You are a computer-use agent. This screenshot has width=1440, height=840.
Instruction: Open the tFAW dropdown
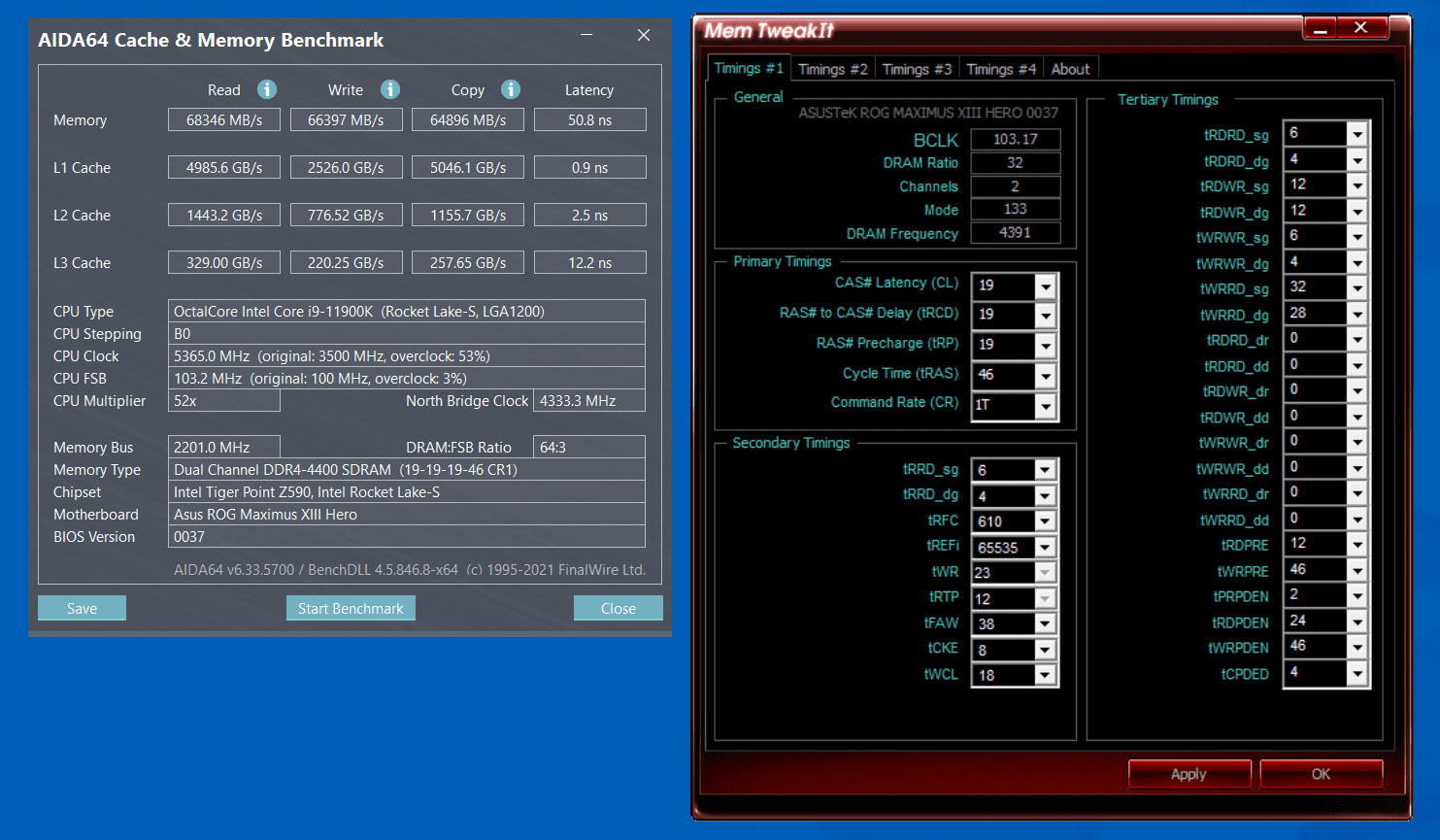click(1045, 624)
